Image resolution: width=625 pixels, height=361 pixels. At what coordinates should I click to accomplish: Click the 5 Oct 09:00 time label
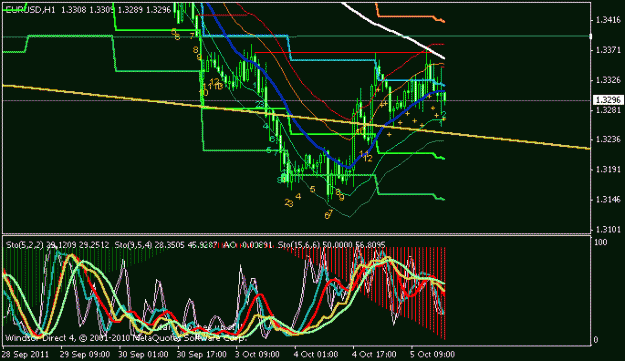[x=432, y=354]
